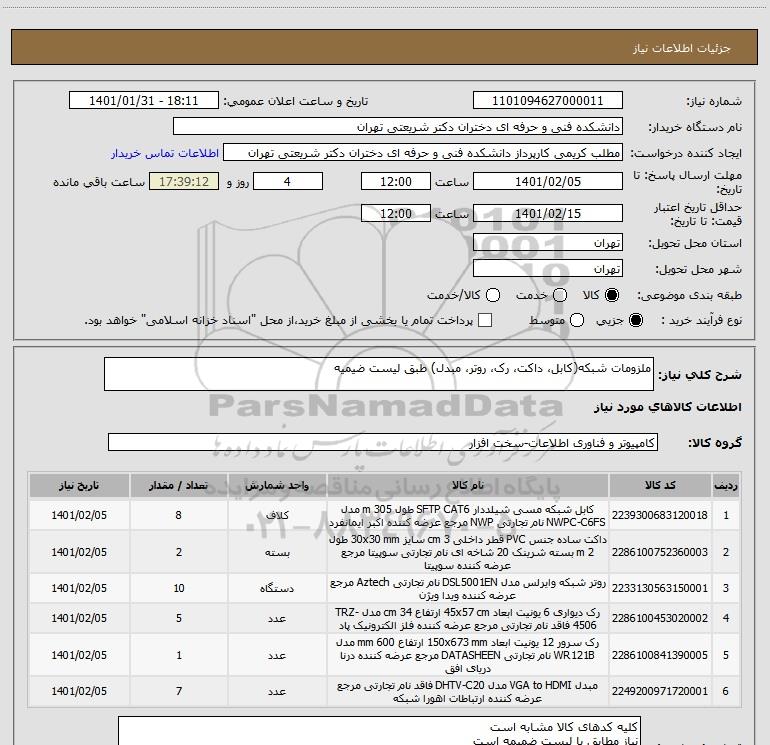Click the TRZ-4506 wall rack item name
Viewport: 770px width, 745px height.
tap(468, 619)
